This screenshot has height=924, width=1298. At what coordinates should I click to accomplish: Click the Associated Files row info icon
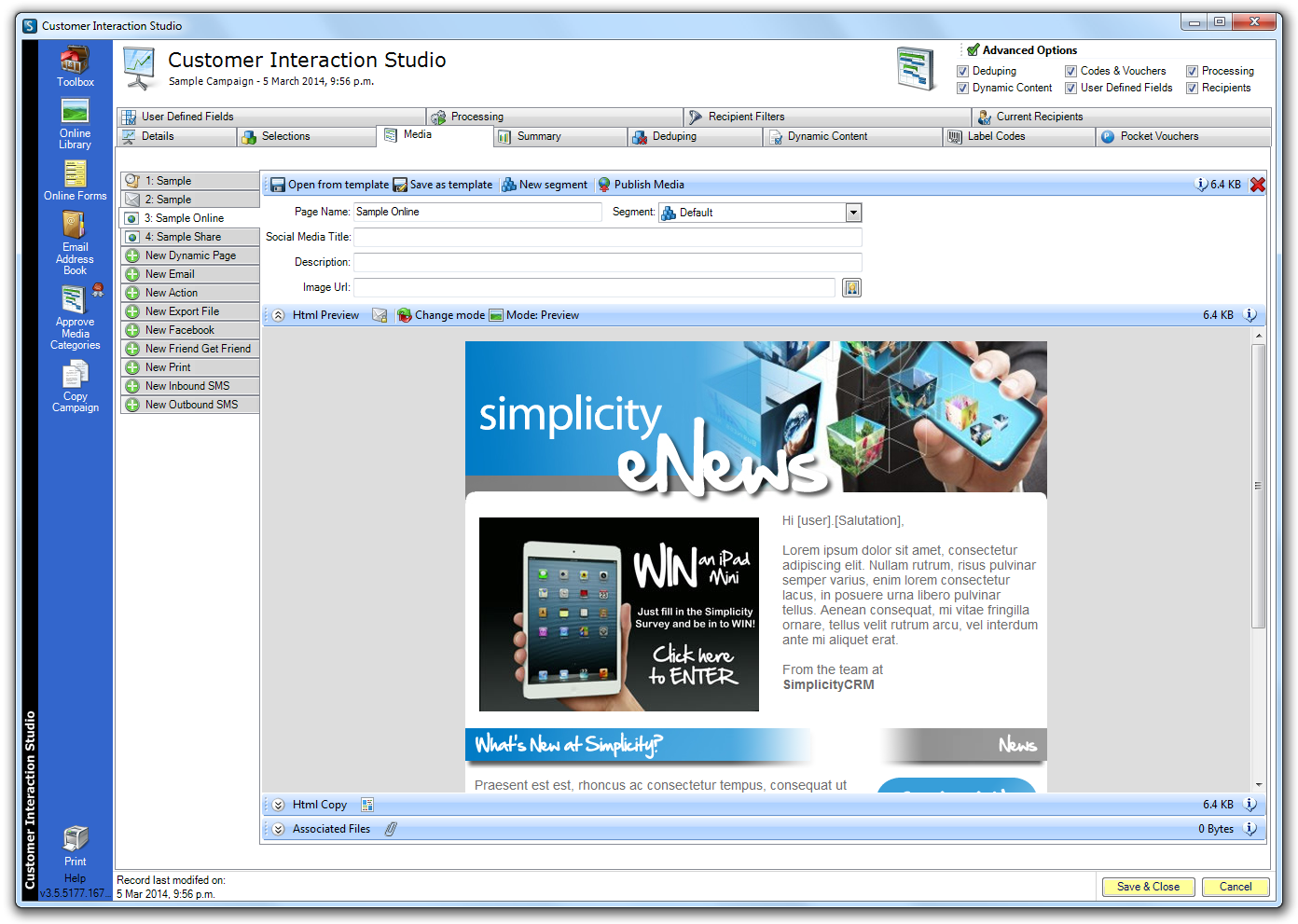pos(1250,829)
